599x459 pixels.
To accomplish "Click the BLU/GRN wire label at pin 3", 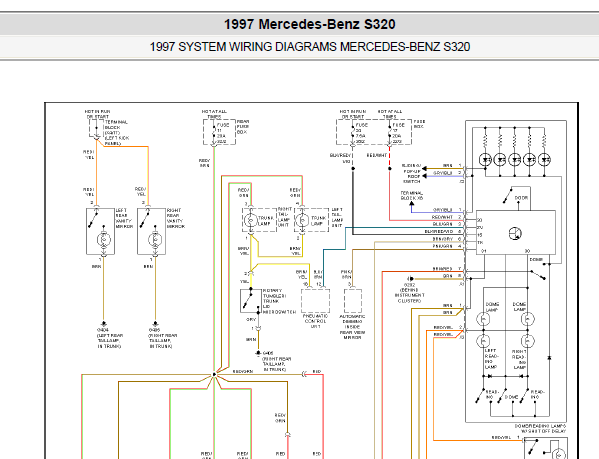I will 442,224.
